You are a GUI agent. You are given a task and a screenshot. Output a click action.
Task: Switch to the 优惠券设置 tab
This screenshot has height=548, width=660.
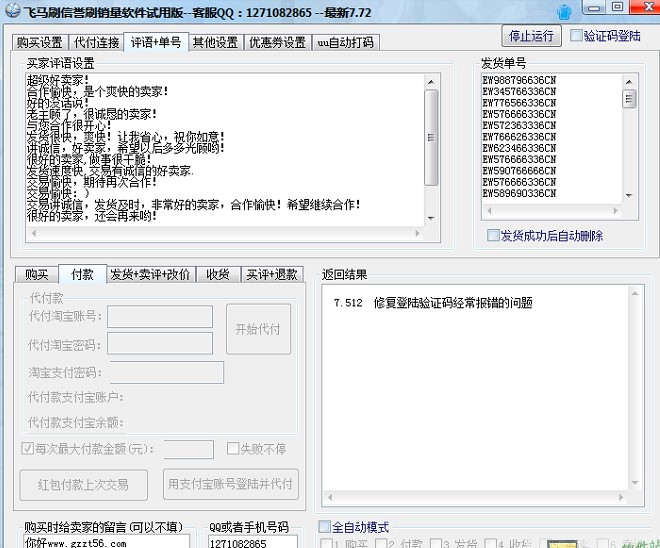point(277,43)
